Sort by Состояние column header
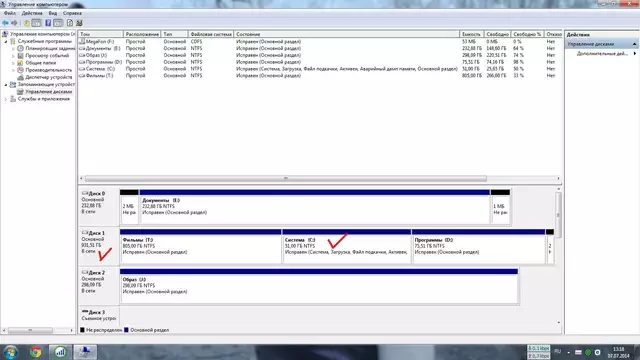The height and width of the screenshot is (360, 640). [x=347, y=34]
